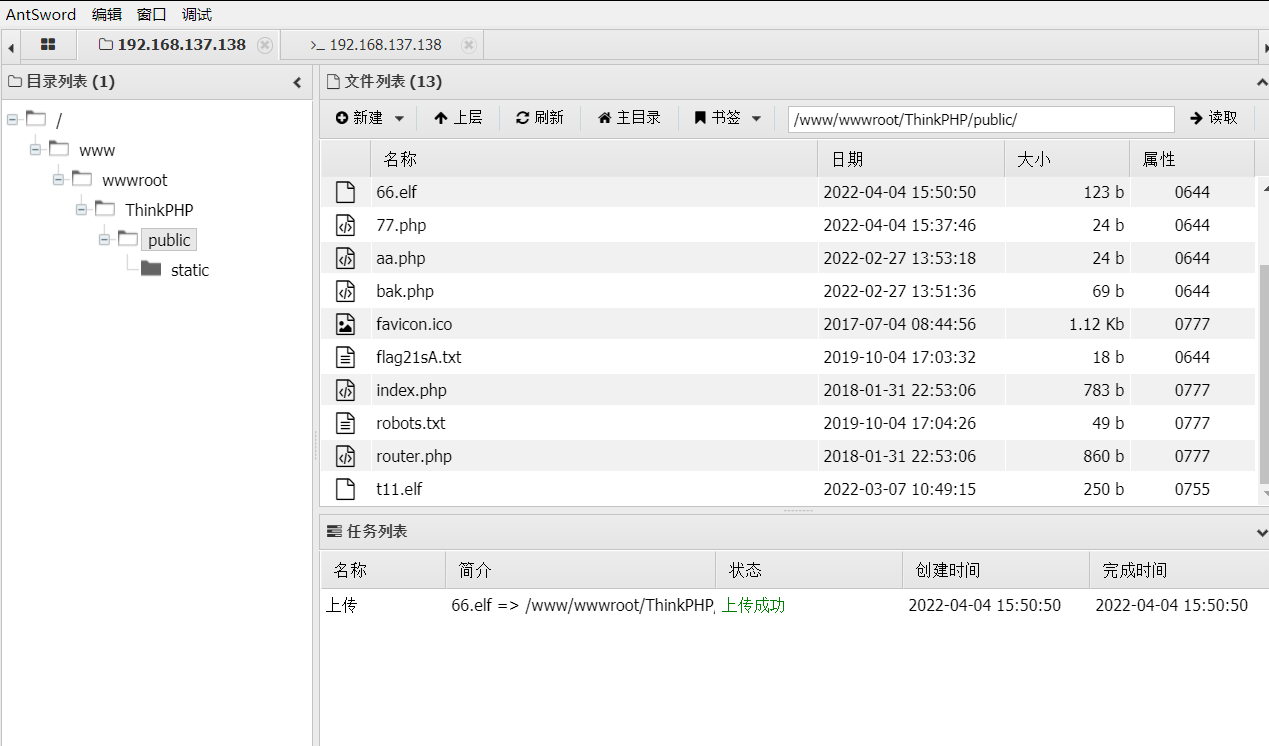Click the bak.php code file icon
This screenshot has height=746, width=1269.
pyautogui.click(x=345, y=291)
